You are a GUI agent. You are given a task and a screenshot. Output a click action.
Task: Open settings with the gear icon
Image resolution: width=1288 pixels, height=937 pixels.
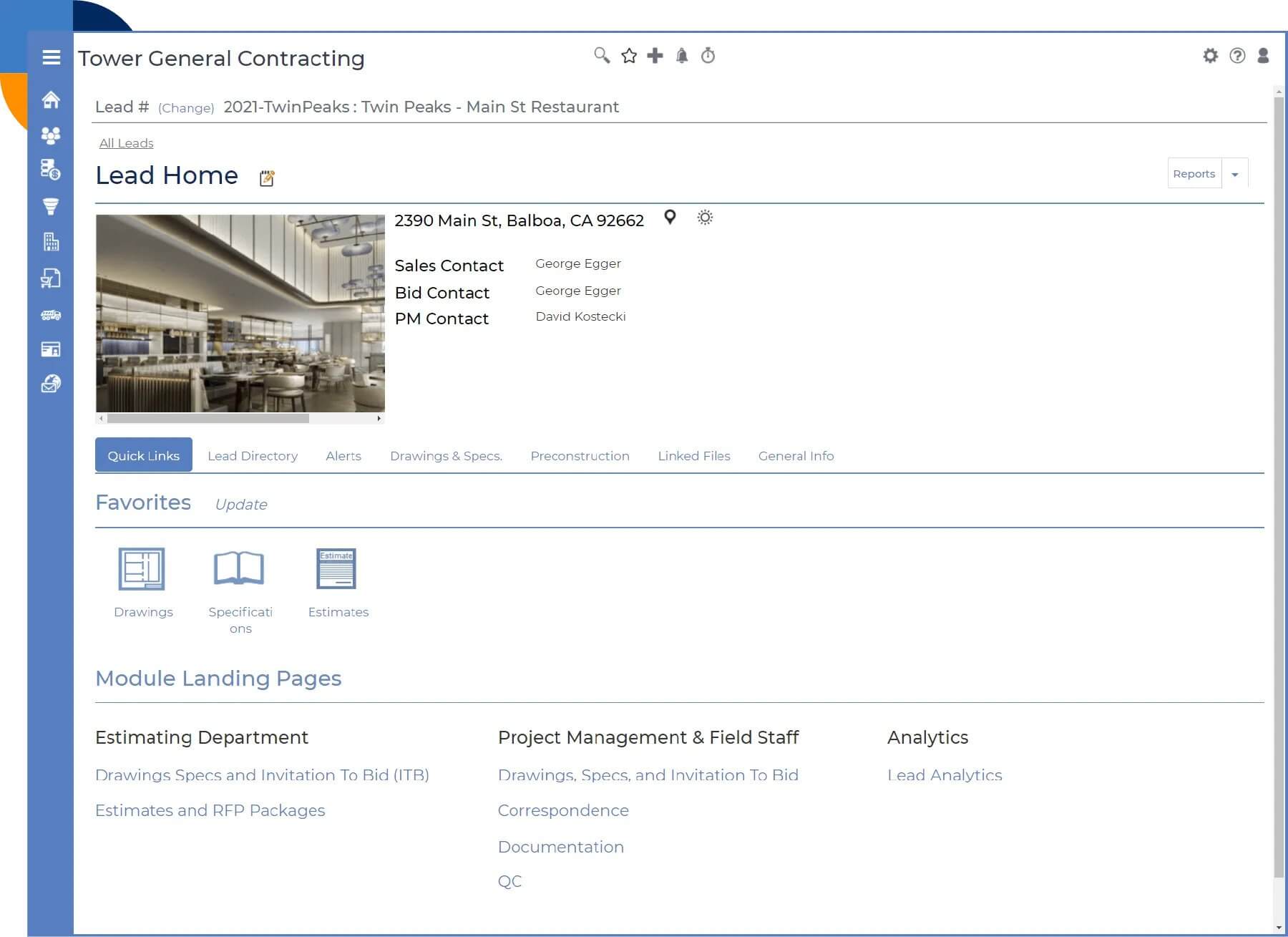(x=1211, y=55)
